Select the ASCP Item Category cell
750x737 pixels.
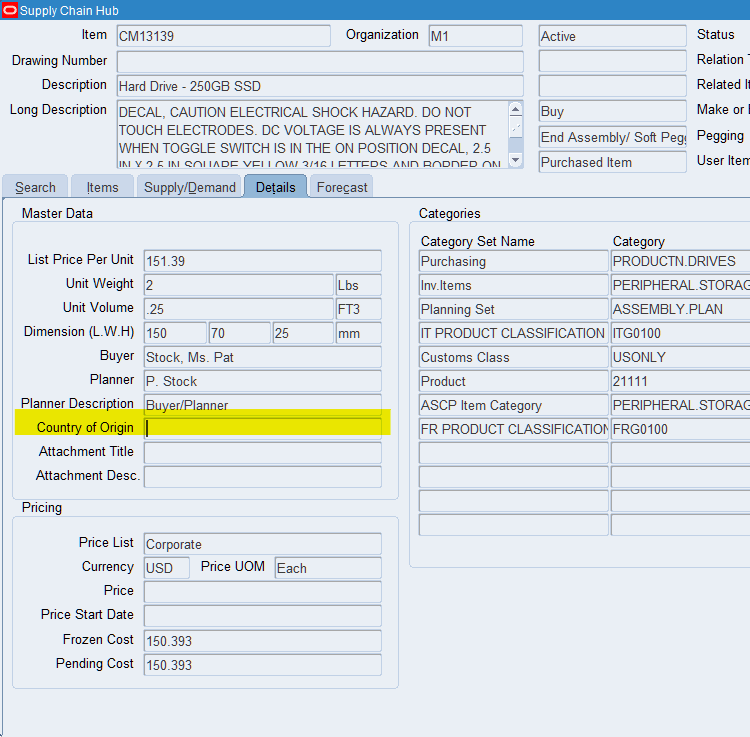(514, 405)
